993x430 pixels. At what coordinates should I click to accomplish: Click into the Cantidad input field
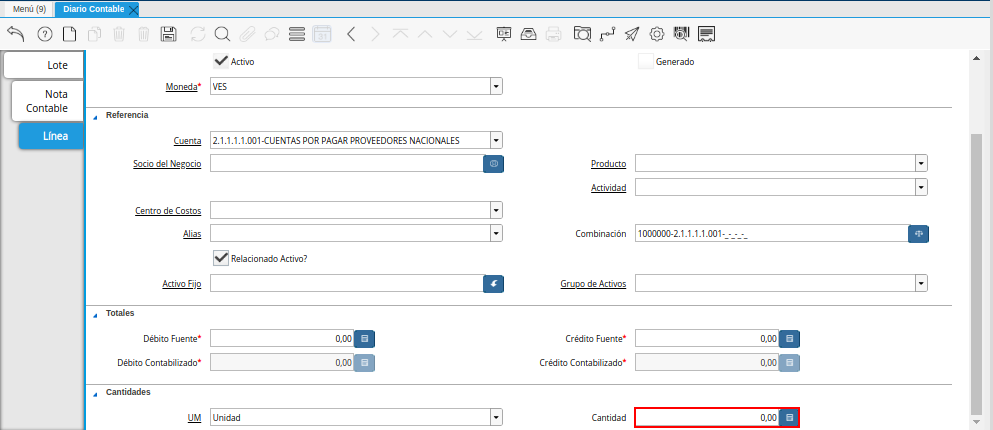coord(706,417)
